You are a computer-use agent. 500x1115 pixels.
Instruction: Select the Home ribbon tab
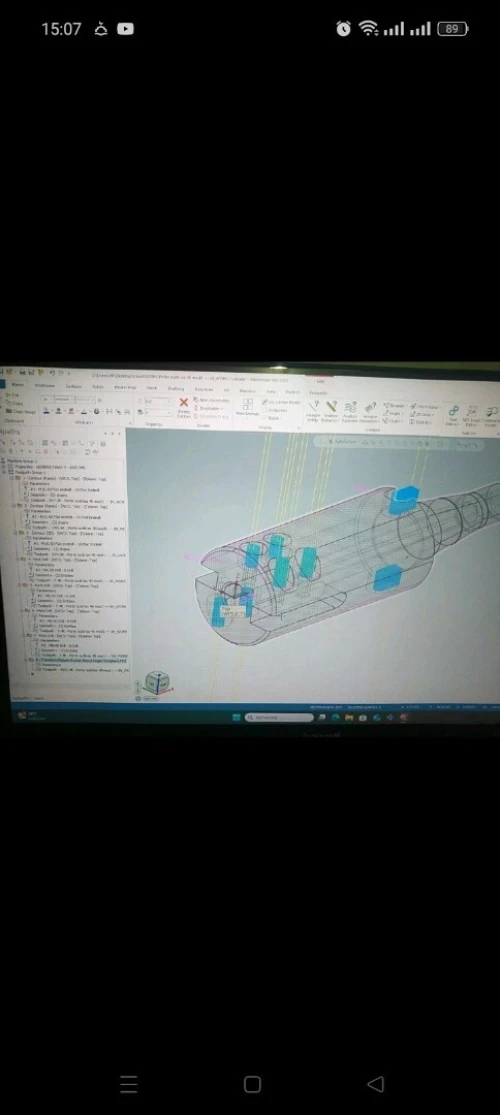(17, 385)
